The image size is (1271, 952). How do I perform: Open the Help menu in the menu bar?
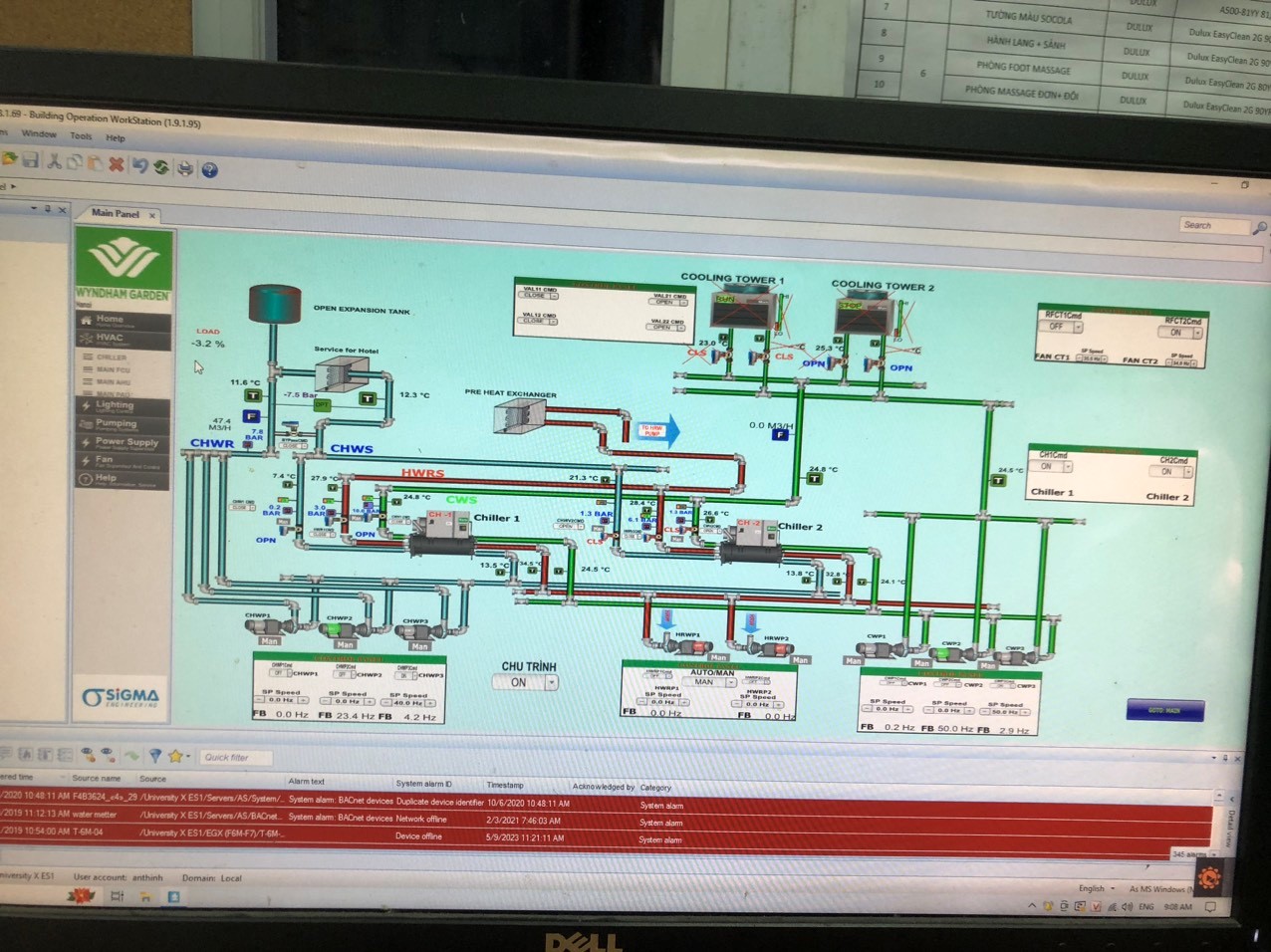[116, 137]
